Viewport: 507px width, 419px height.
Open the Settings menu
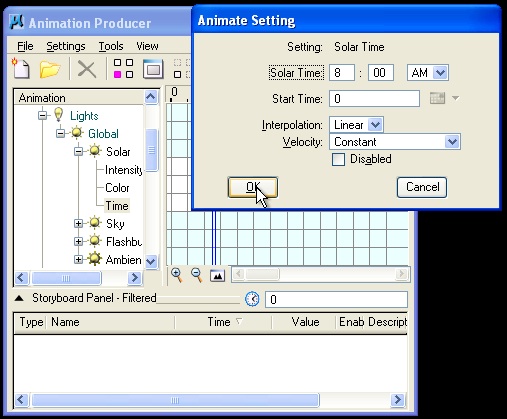coord(66,46)
